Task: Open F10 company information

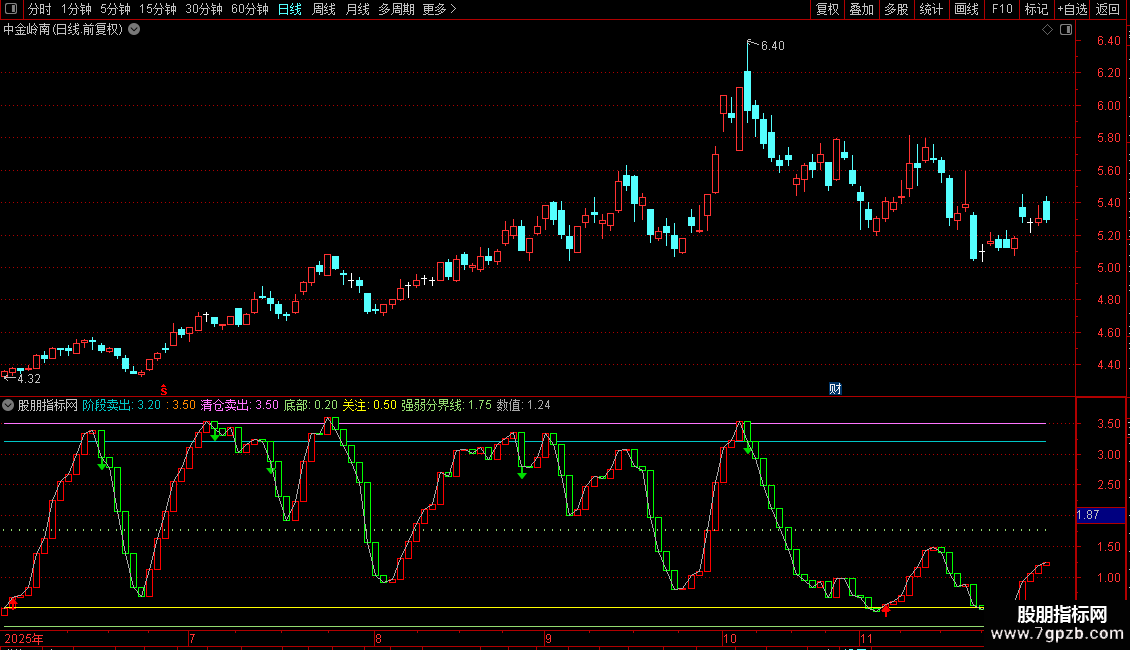Action: pyautogui.click(x=1001, y=10)
